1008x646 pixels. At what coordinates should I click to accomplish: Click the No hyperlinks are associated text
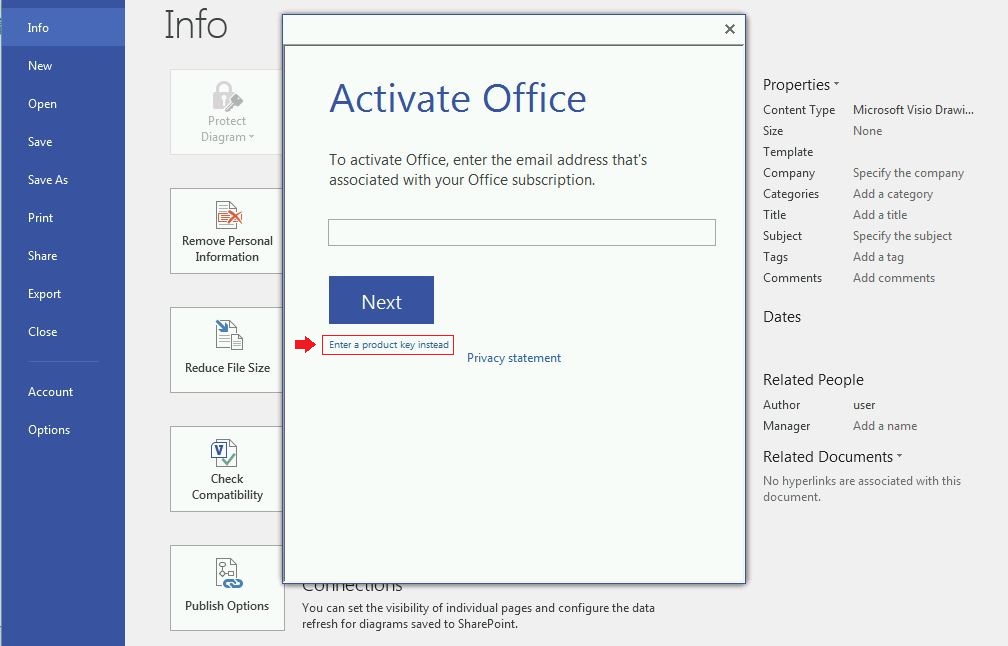[861, 489]
